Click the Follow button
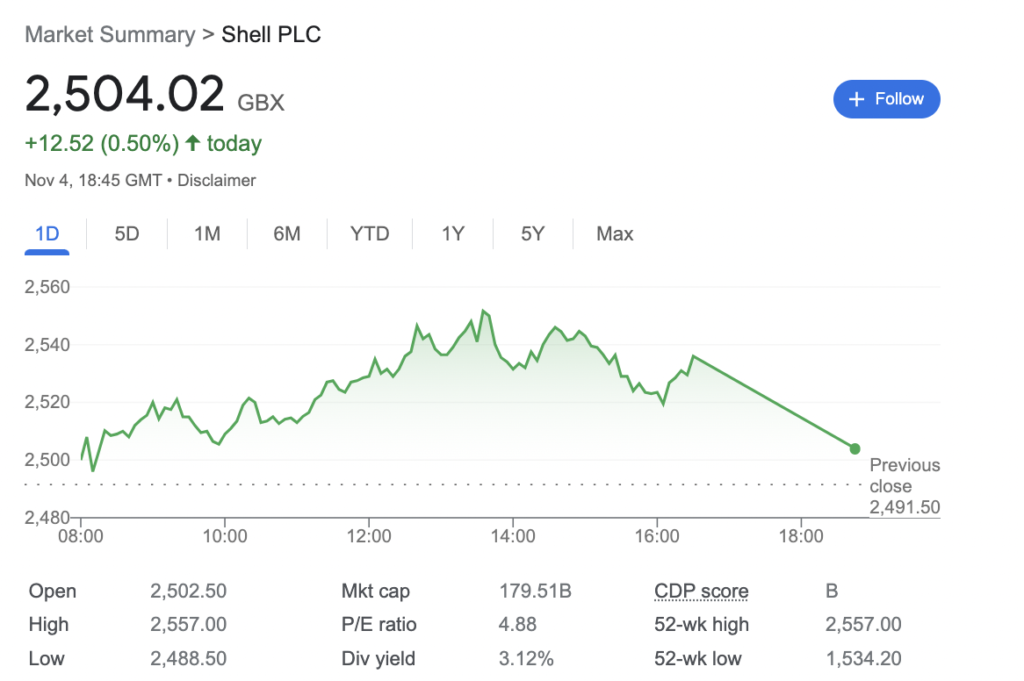This screenshot has width=1024, height=681. pyautogui.click(x=886, y=99)
